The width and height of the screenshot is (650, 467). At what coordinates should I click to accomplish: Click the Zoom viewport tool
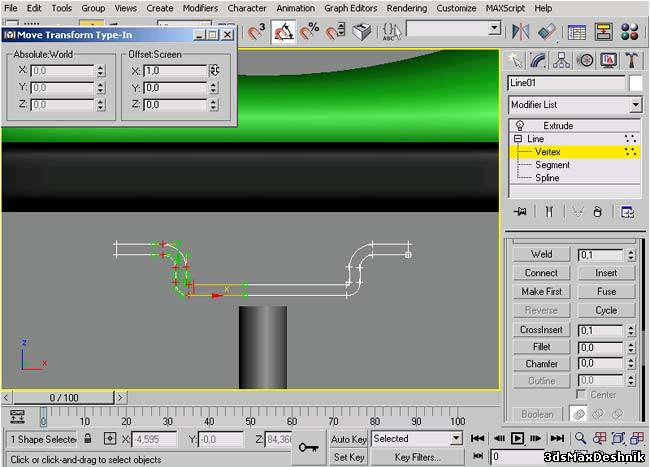pyautogui.click(x=580, y=438)
